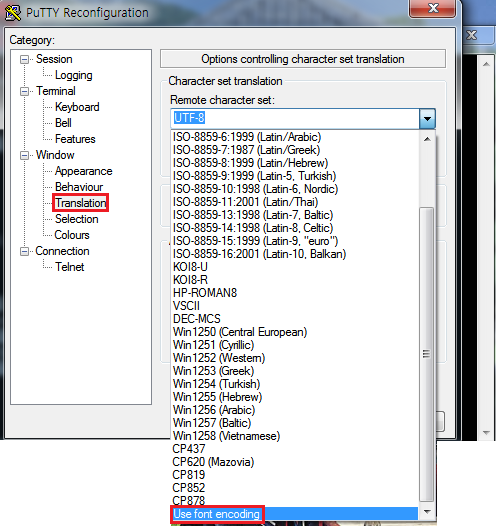Select CP819 code page
496x526 pixels.
pos(295,475)
